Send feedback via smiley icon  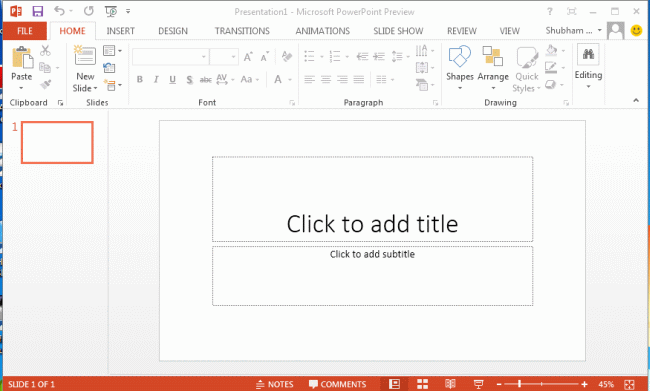point(636,31)
